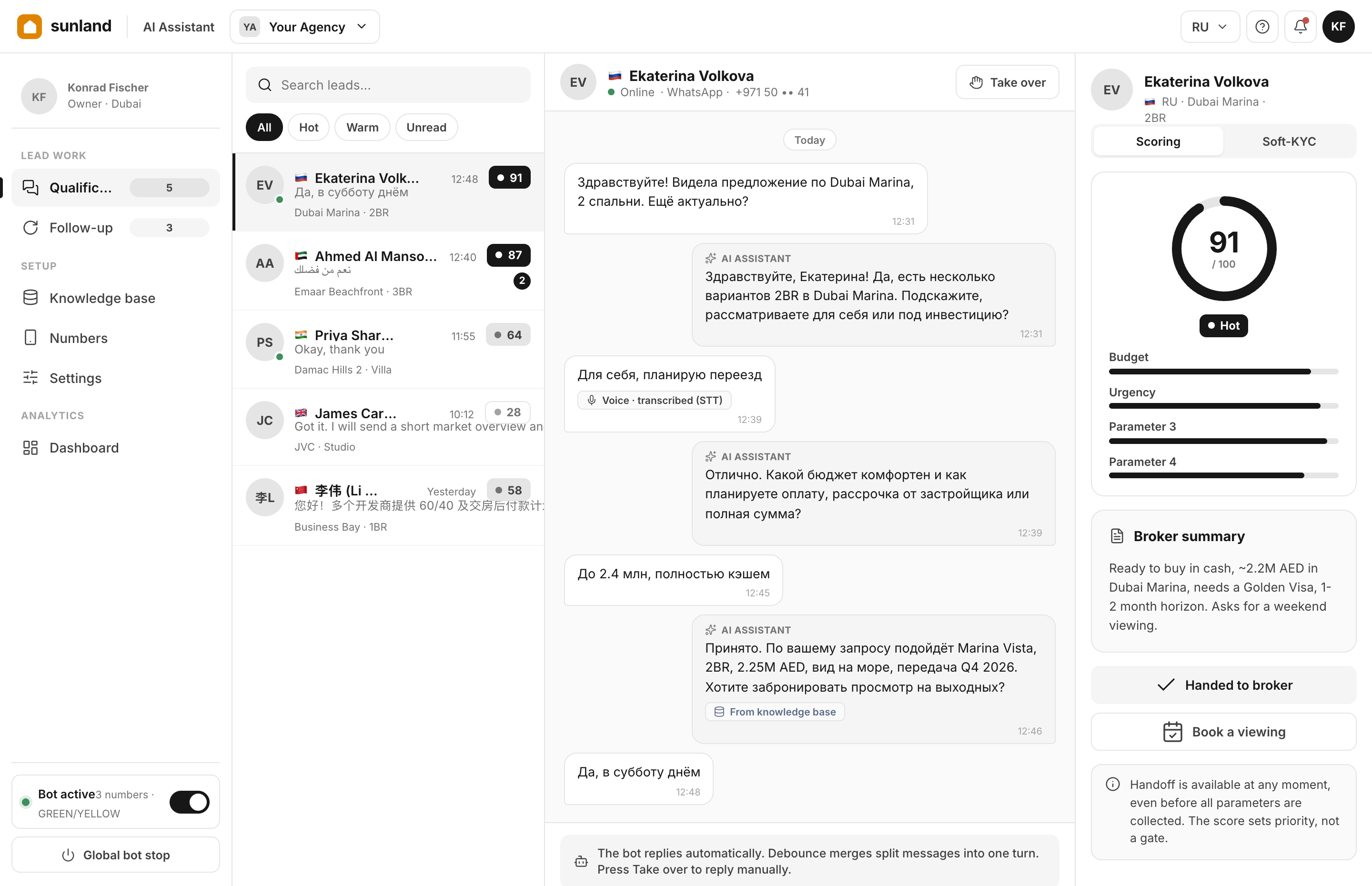Click the hand icon on Take over
The width and height of the screenshot is (1372, 886).
click(x=976, y=82)
